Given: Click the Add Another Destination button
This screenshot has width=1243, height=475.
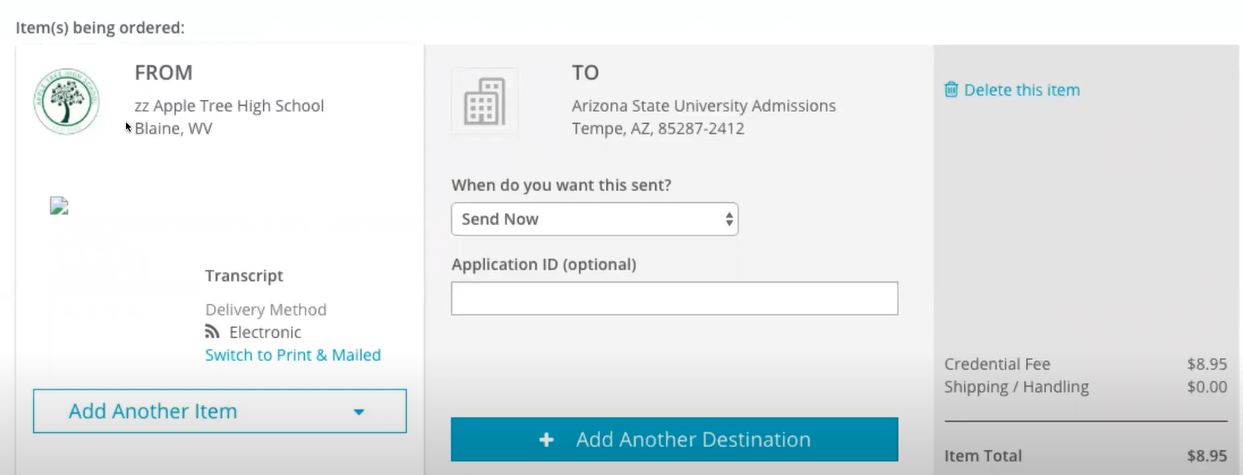Looking at the screenshot, I should 674,440.
